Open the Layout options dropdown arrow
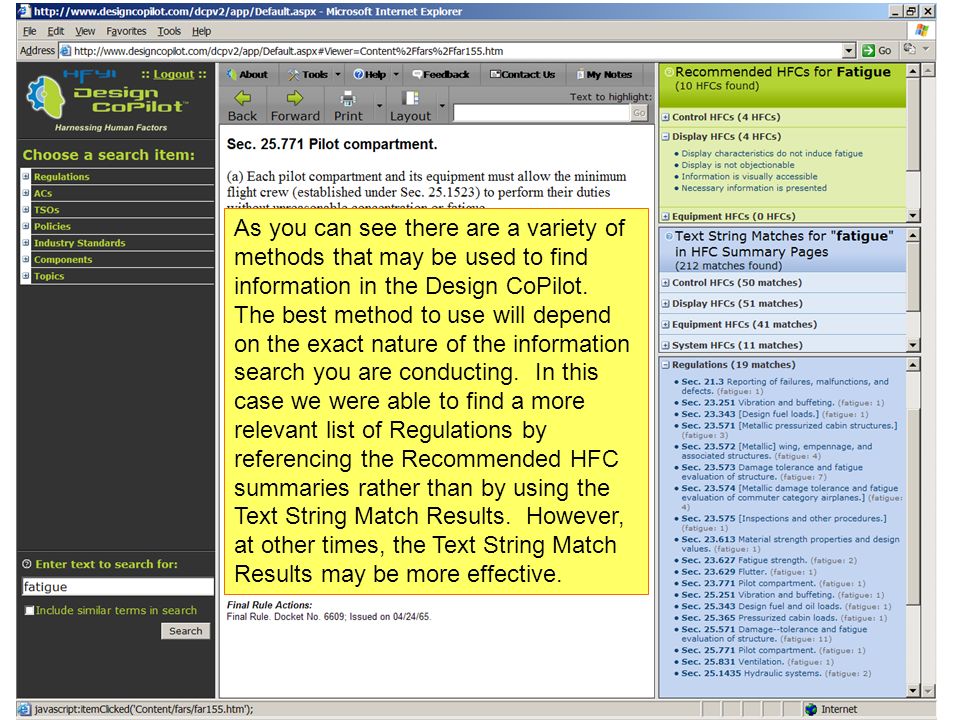960x720 pixels. coord(442,105)
